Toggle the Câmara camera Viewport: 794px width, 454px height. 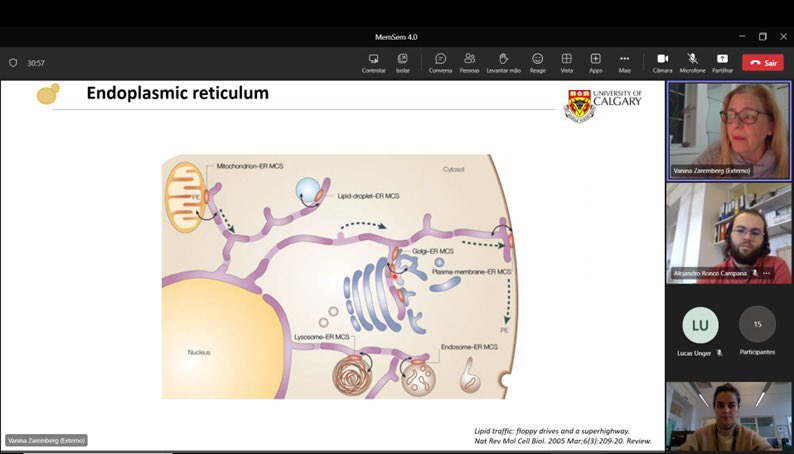pos(662,63)
